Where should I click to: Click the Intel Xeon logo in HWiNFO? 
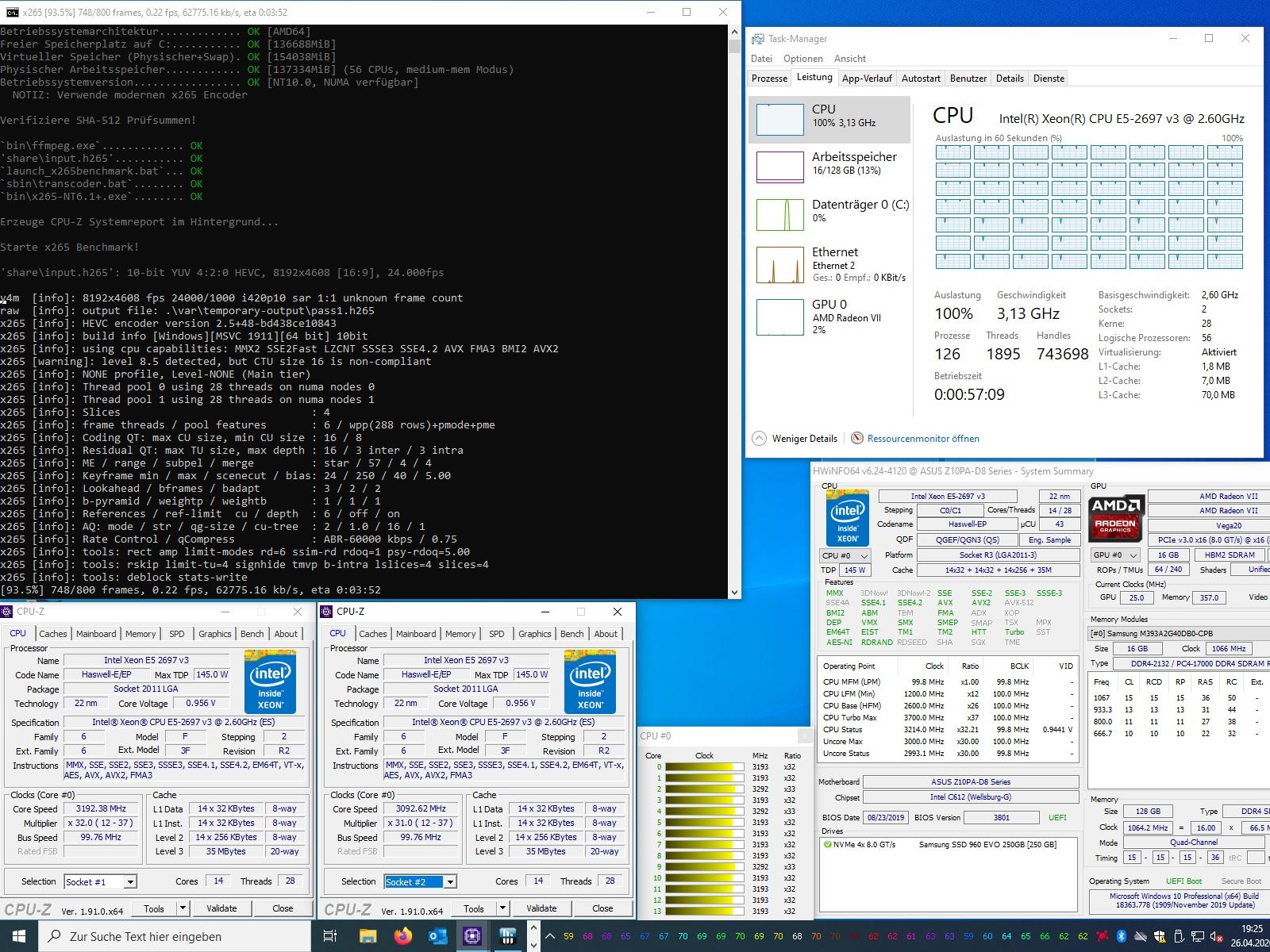click(847, 518)
